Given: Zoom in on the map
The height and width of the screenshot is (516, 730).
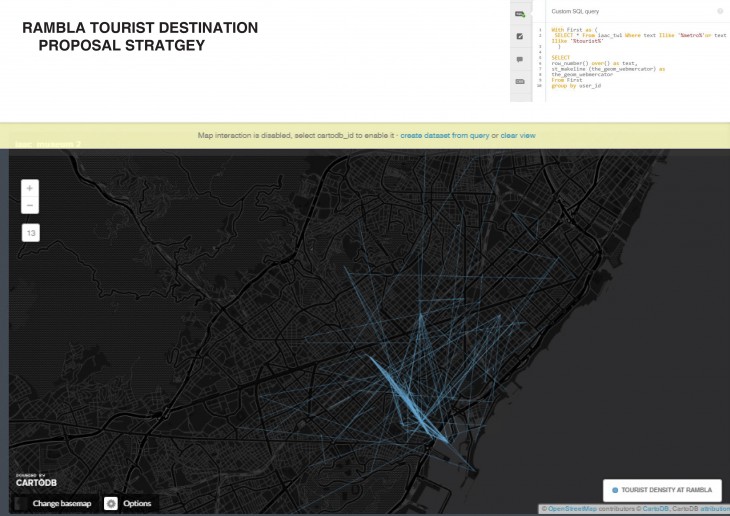Looking at the screenshot, I should 30,188.
